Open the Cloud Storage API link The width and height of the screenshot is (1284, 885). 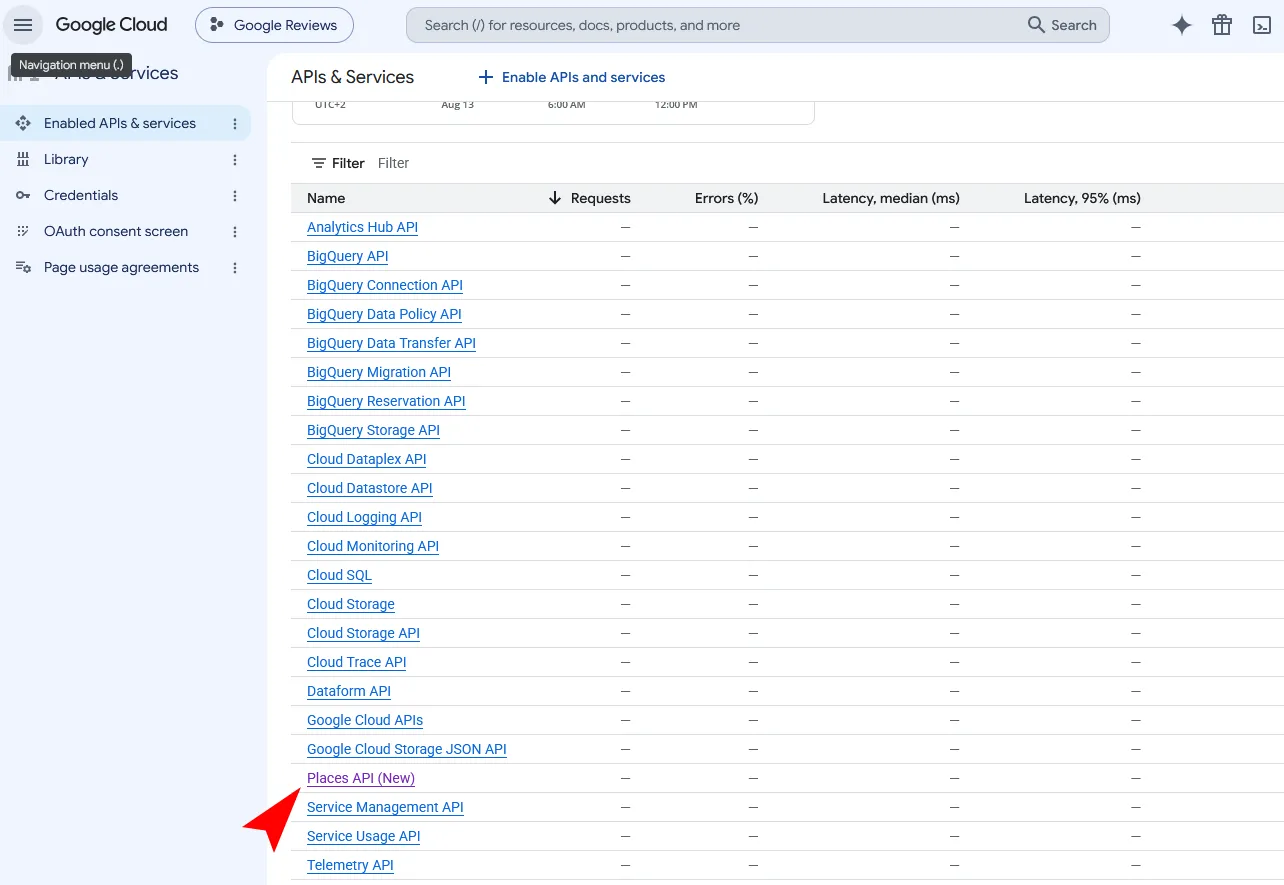pos(363,634)
